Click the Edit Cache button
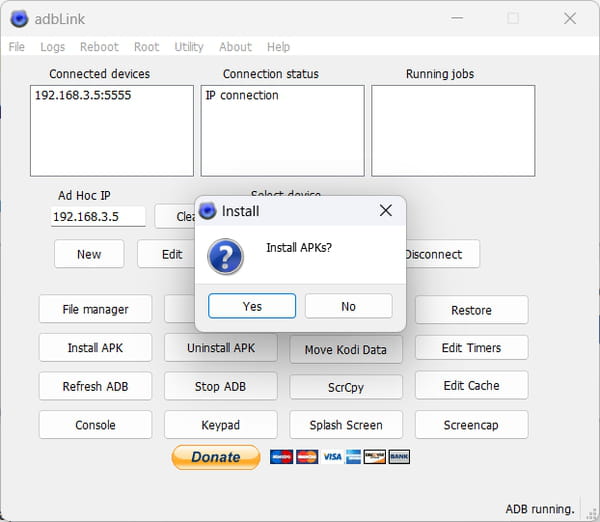This screenshot has width=600, height=522. click(x=471, y=385)
